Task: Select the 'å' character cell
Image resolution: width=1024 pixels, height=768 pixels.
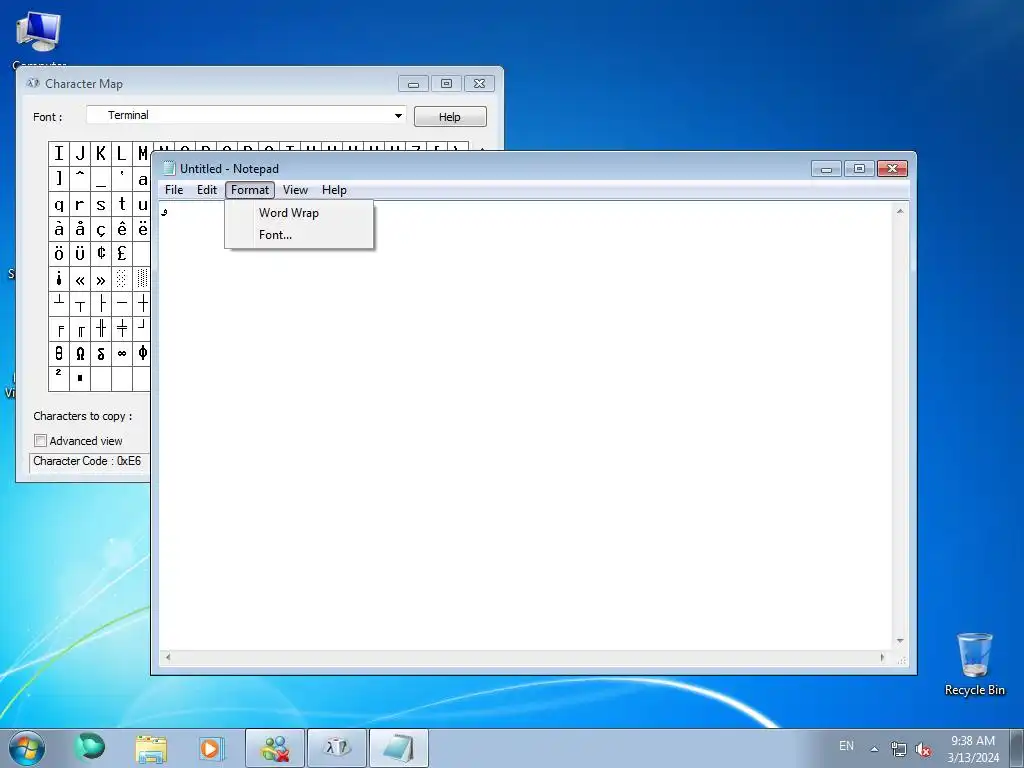Action: [80, 229]
